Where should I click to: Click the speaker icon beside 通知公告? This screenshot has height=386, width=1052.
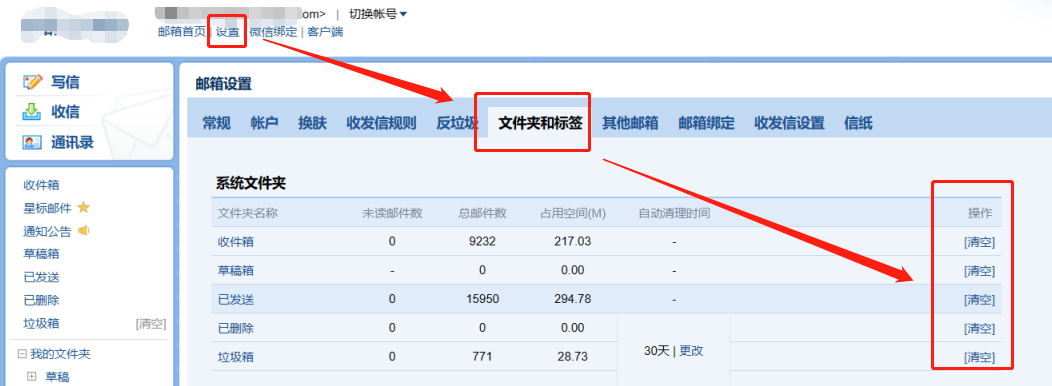[x=84, y=231]
